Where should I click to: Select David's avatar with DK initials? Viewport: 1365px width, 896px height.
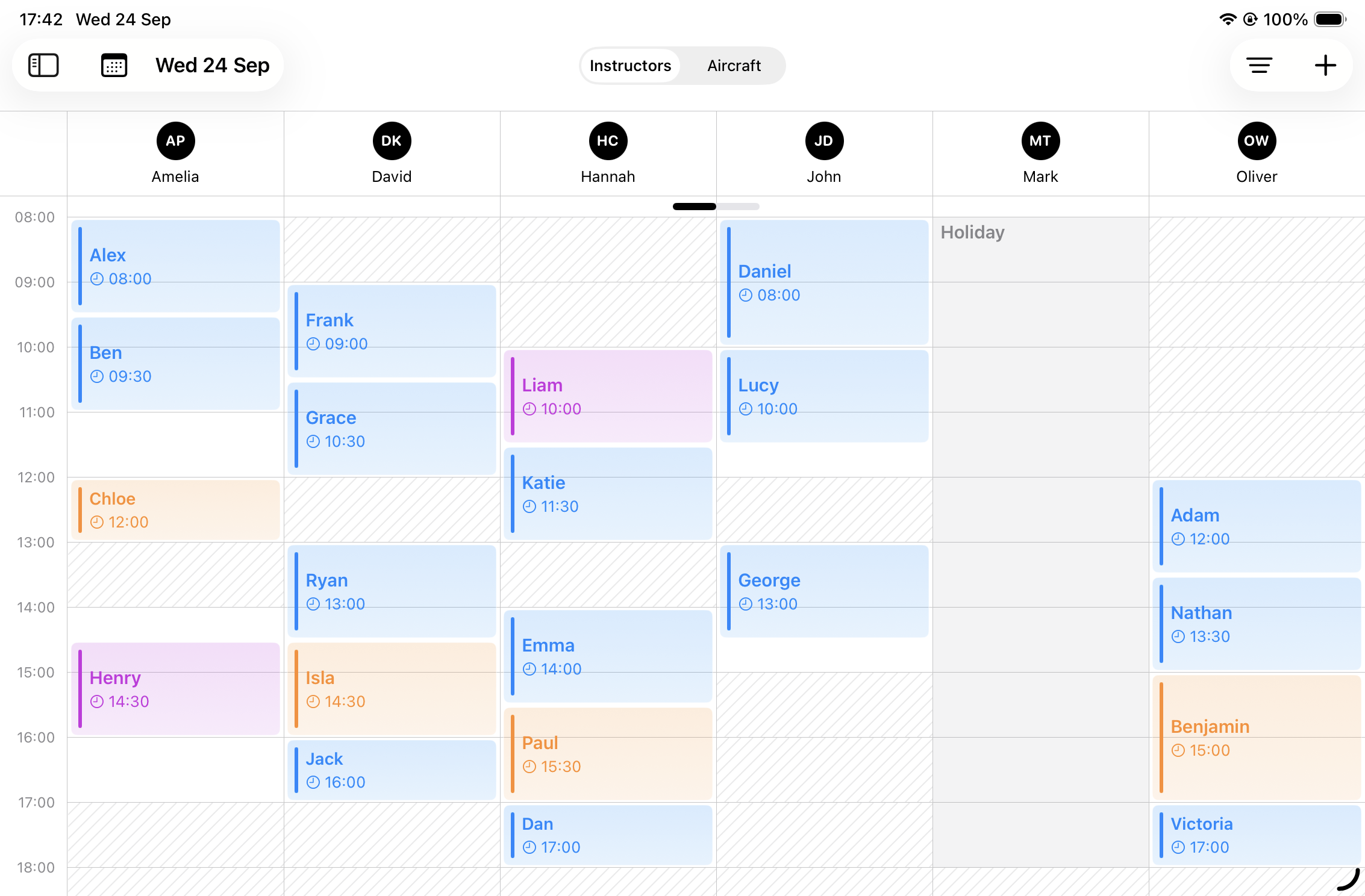click(392, 140)
